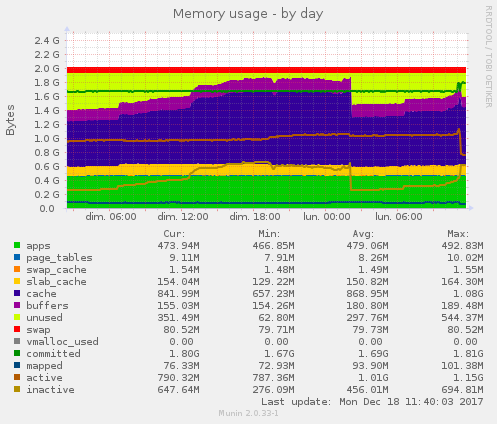Click the 'Min:' column header
This screenshot has width=497, height=424.
[x=269, y=234]
